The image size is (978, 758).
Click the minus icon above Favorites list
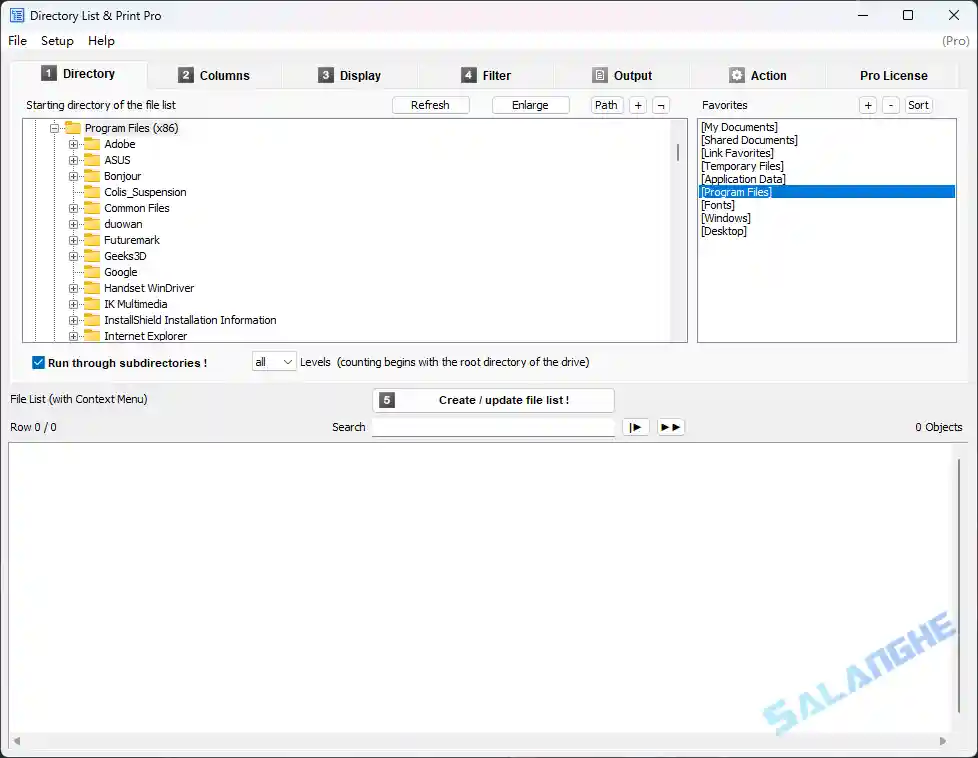click(891, 104)
